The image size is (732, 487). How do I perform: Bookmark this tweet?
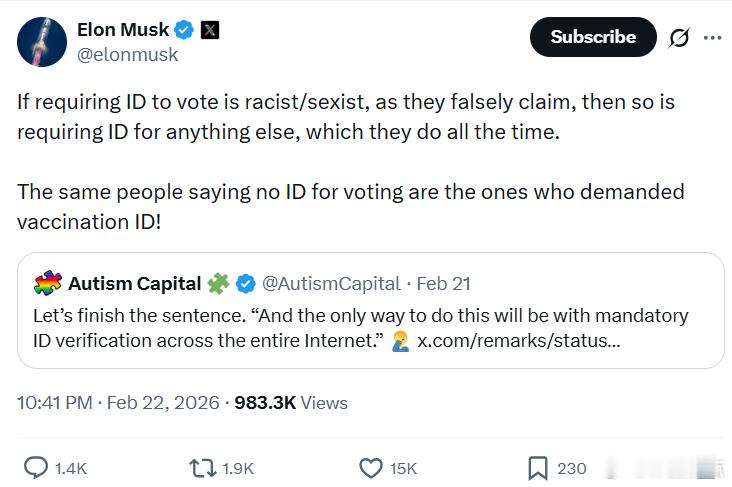tap(538, 467)
